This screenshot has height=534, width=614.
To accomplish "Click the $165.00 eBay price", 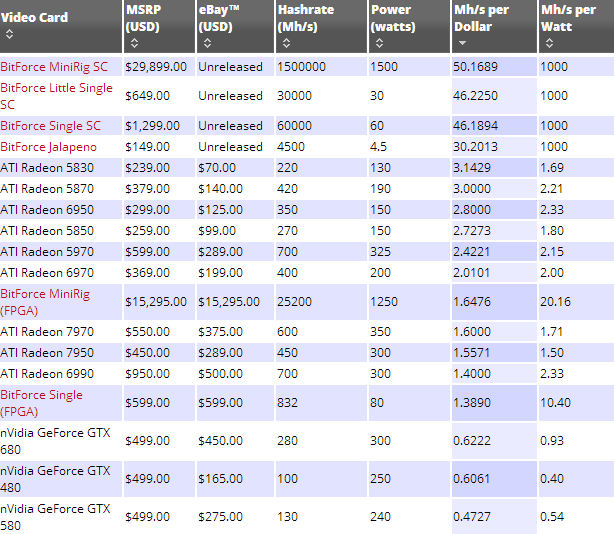I will tap(220, 479).
